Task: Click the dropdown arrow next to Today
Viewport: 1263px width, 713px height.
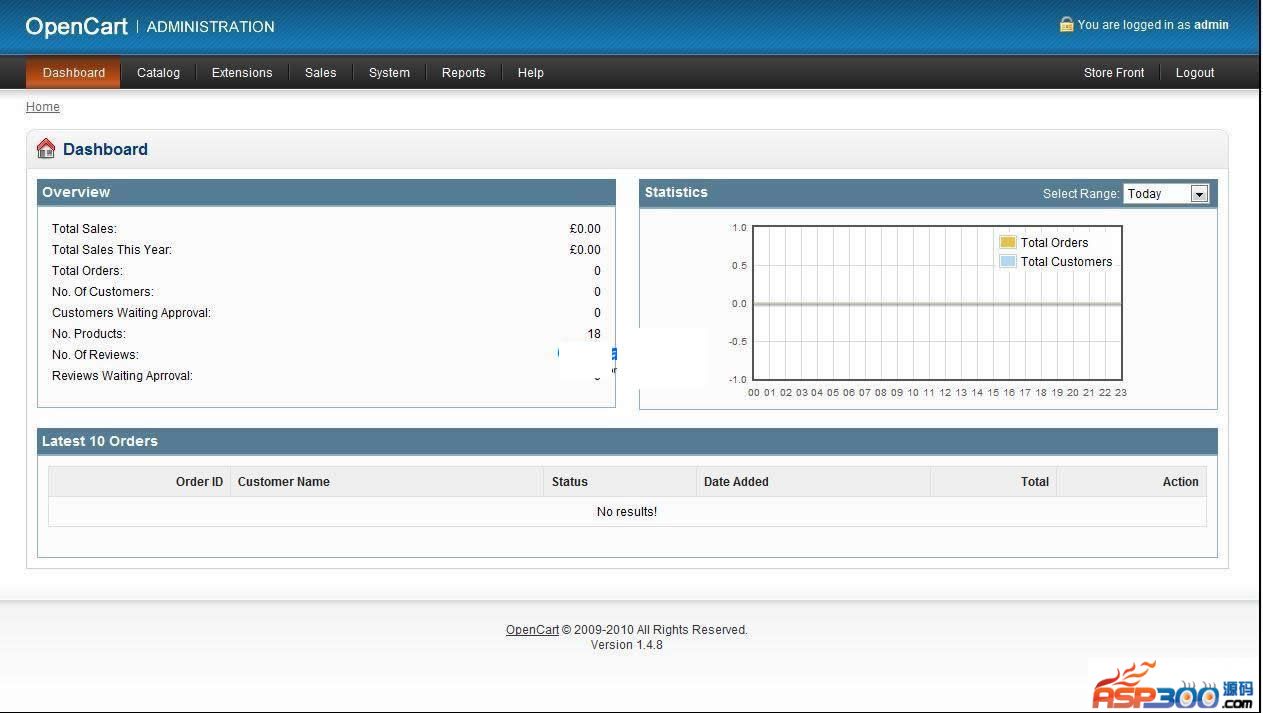Action: click(1199, 194)
